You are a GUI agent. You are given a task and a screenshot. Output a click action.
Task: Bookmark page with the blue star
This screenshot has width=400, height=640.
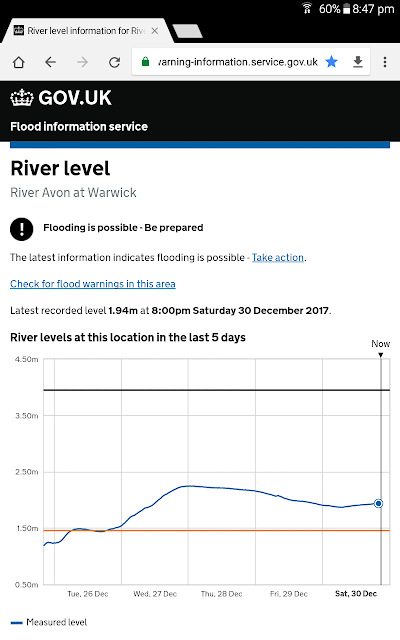pyautogui.click(x=331, y=62)
